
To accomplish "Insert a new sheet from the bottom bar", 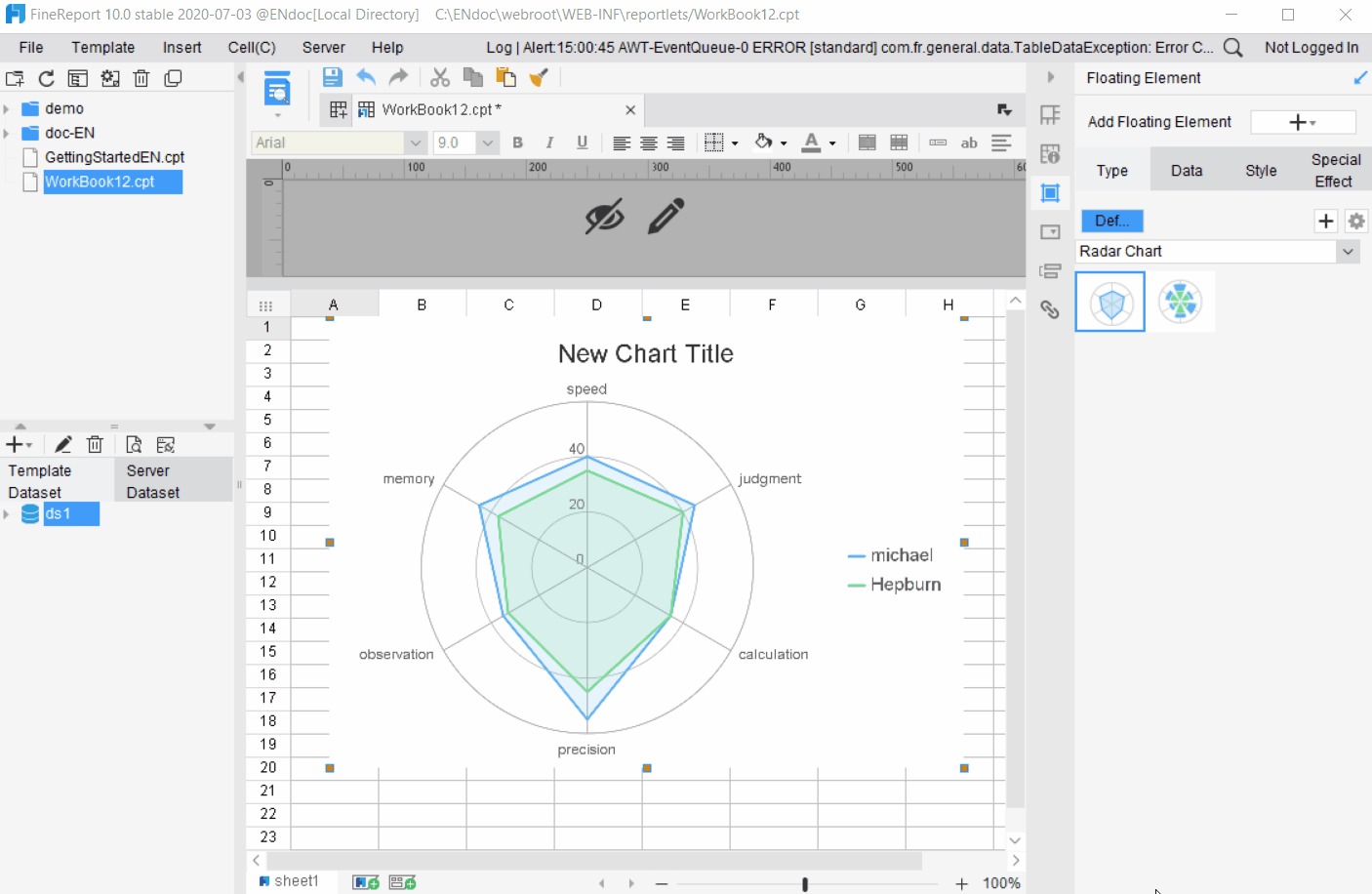I will [364, 880].
